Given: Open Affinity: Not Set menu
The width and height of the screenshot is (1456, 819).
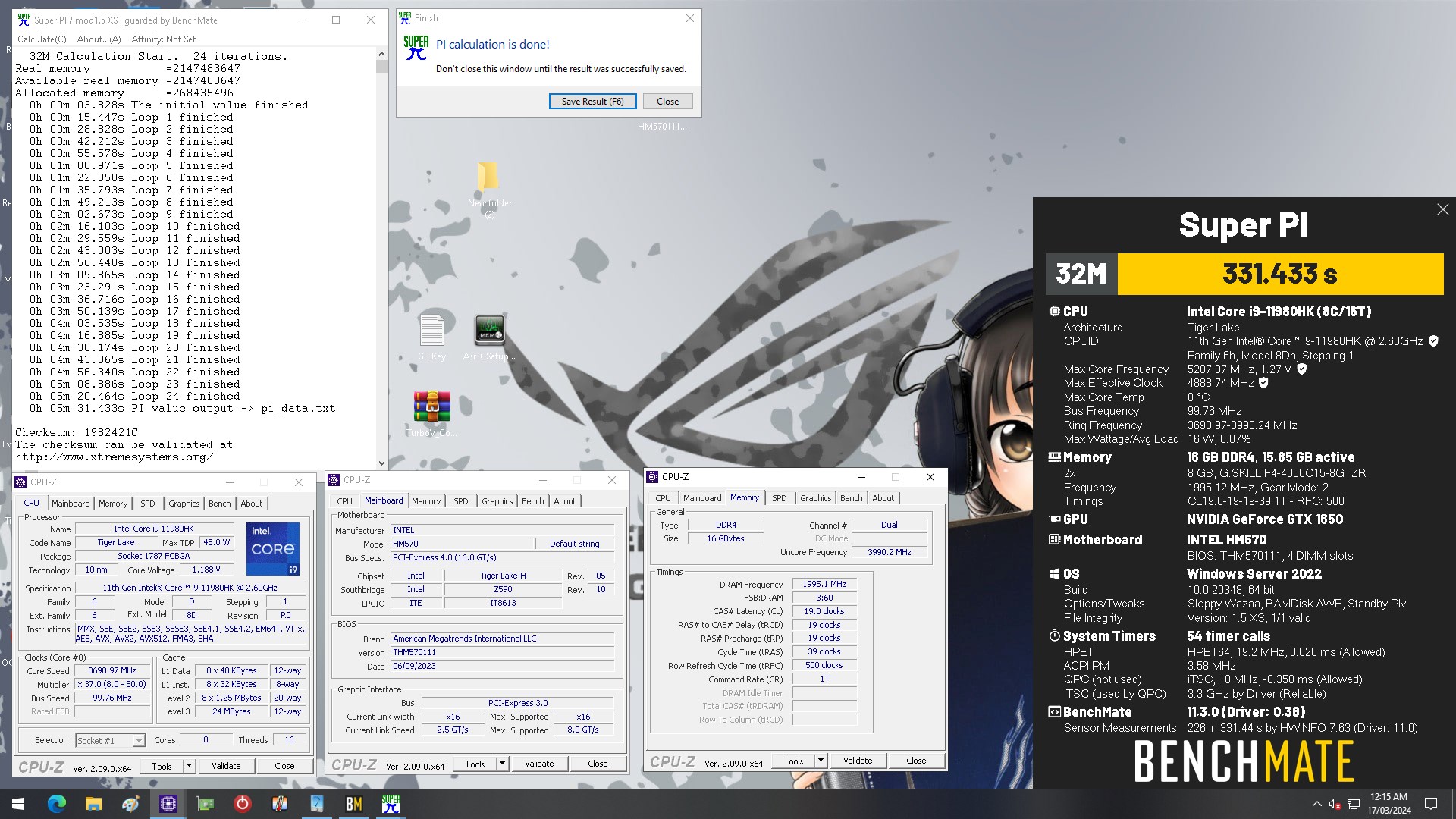Looking at the screenshot, I should point(163,39).
